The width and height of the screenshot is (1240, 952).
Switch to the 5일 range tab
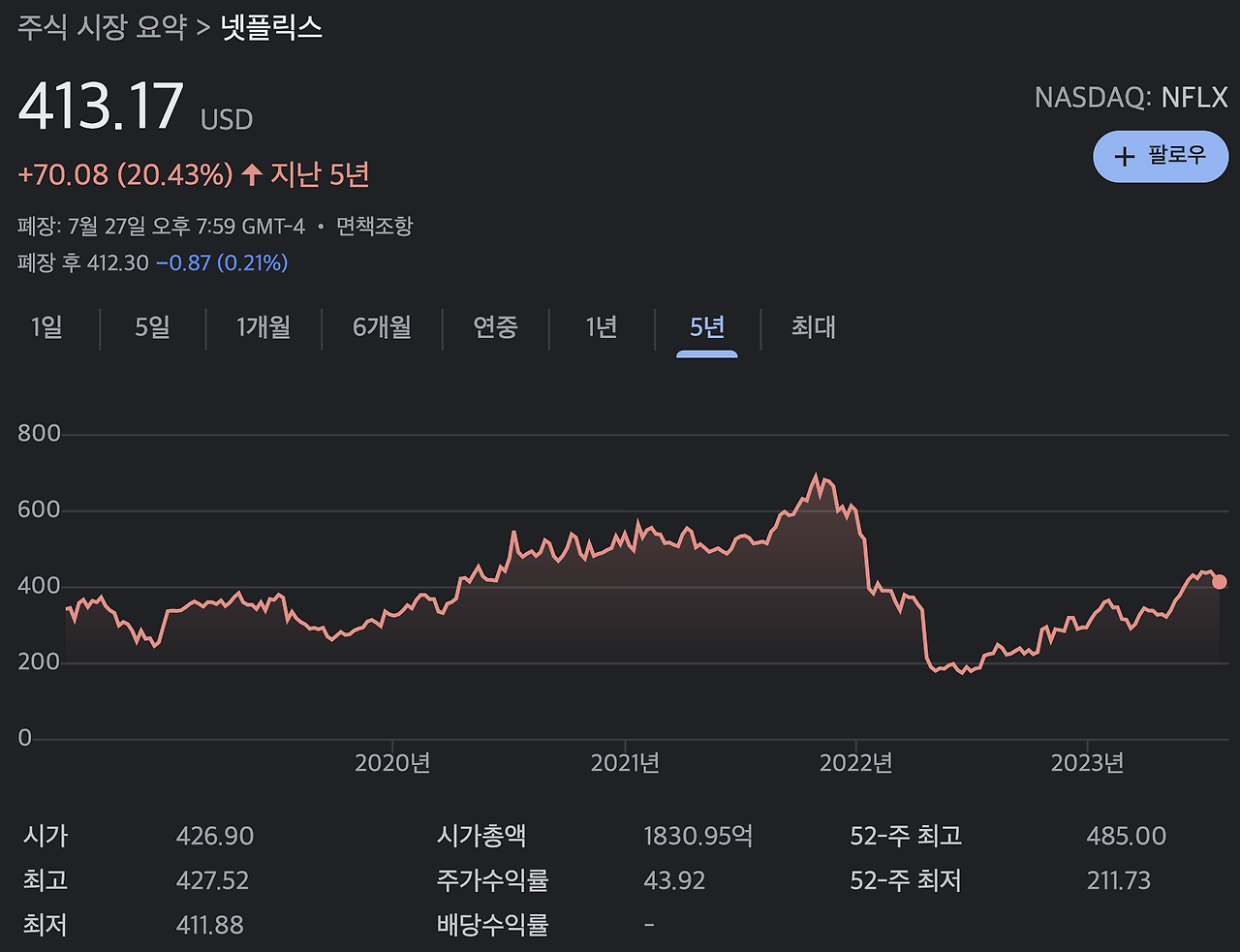152,327
